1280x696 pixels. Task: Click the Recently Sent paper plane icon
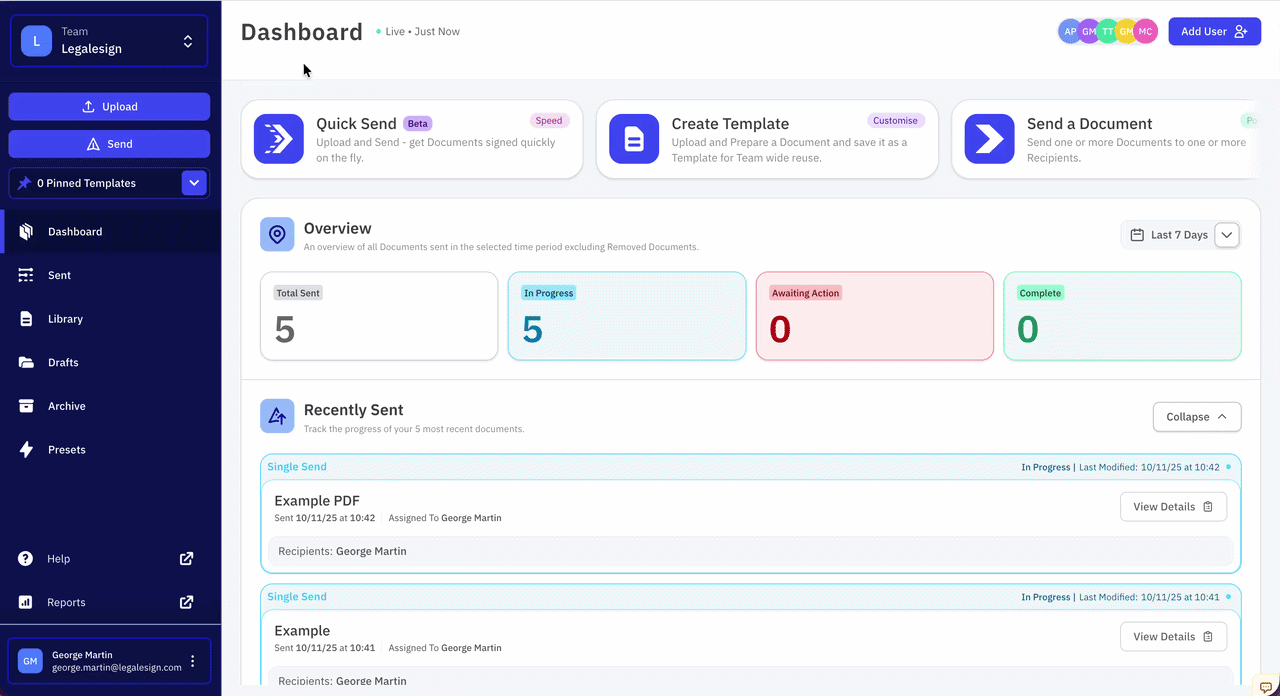click(276, 416)
